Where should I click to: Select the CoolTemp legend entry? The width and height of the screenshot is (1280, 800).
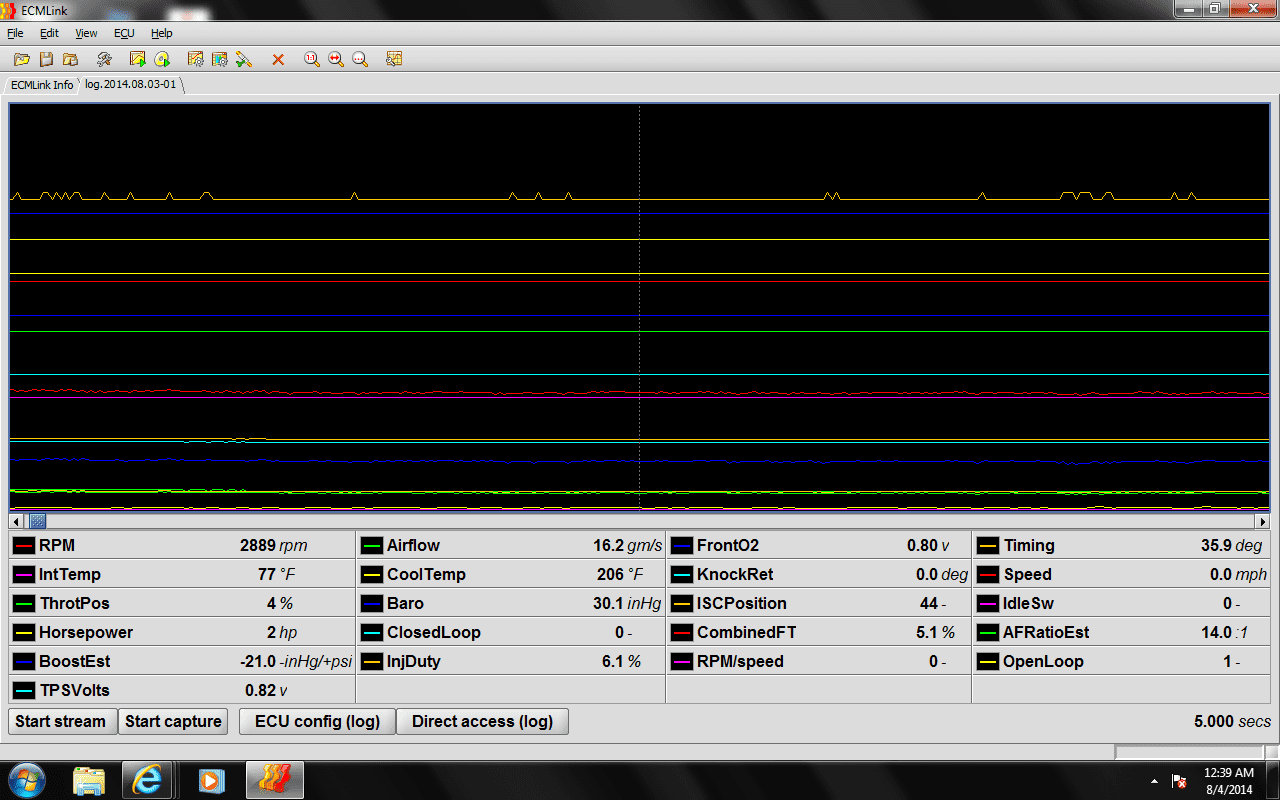pos(511,574)
